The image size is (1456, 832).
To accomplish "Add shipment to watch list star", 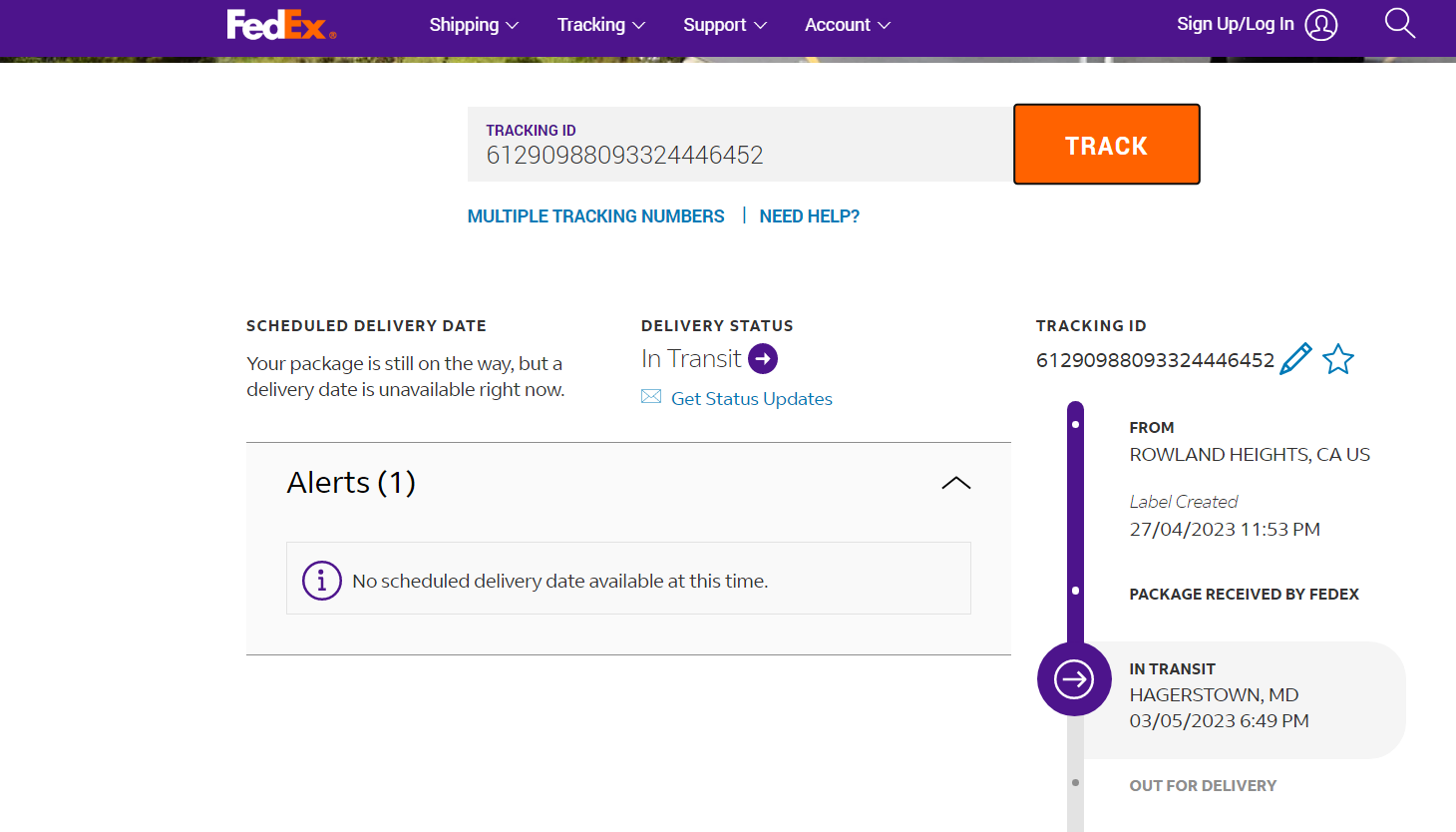I will [1338, 359].
